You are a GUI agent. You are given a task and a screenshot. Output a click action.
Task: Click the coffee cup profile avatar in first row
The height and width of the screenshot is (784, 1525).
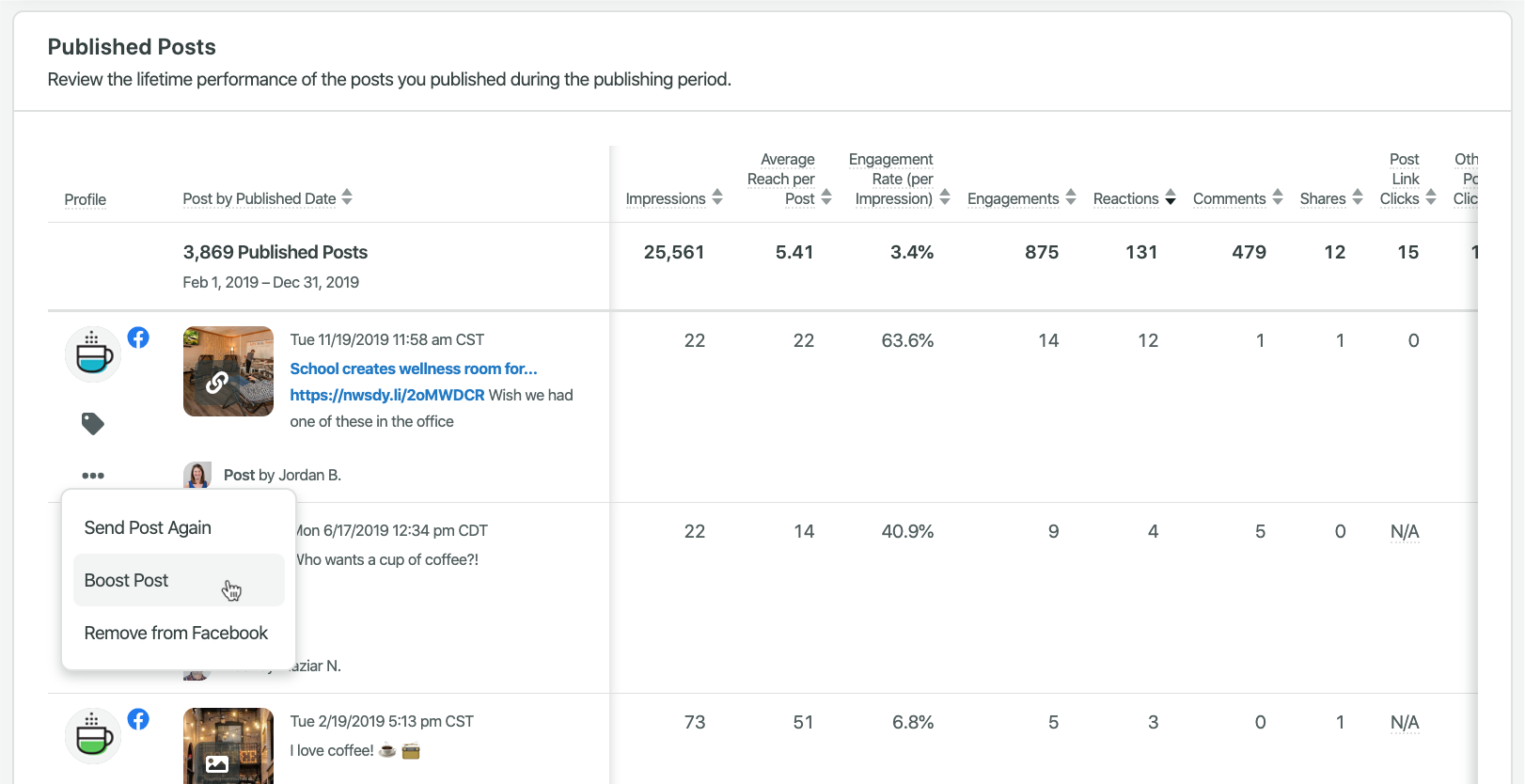coord(93,355)
